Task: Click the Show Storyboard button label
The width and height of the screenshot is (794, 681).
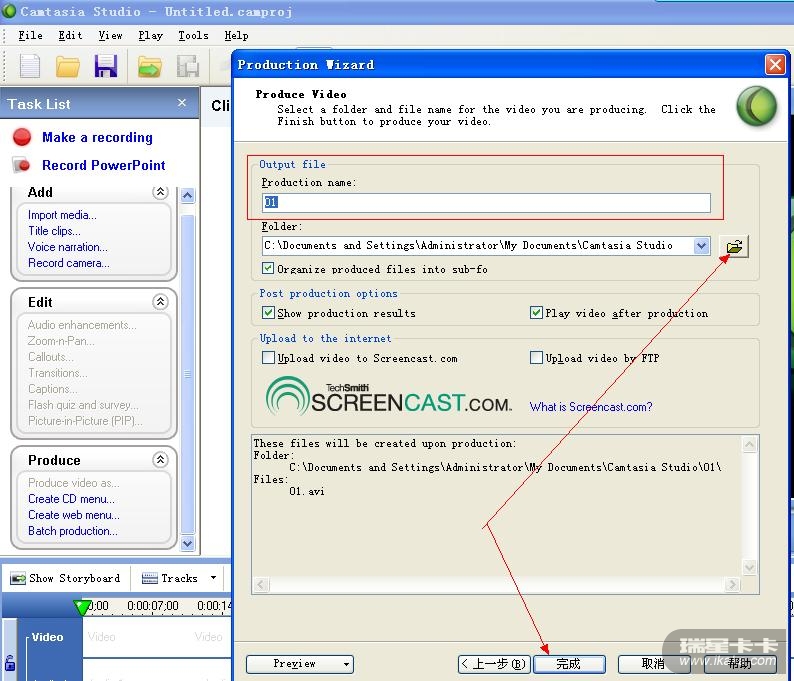Action: pyautogui.click(x=74, y=578)
